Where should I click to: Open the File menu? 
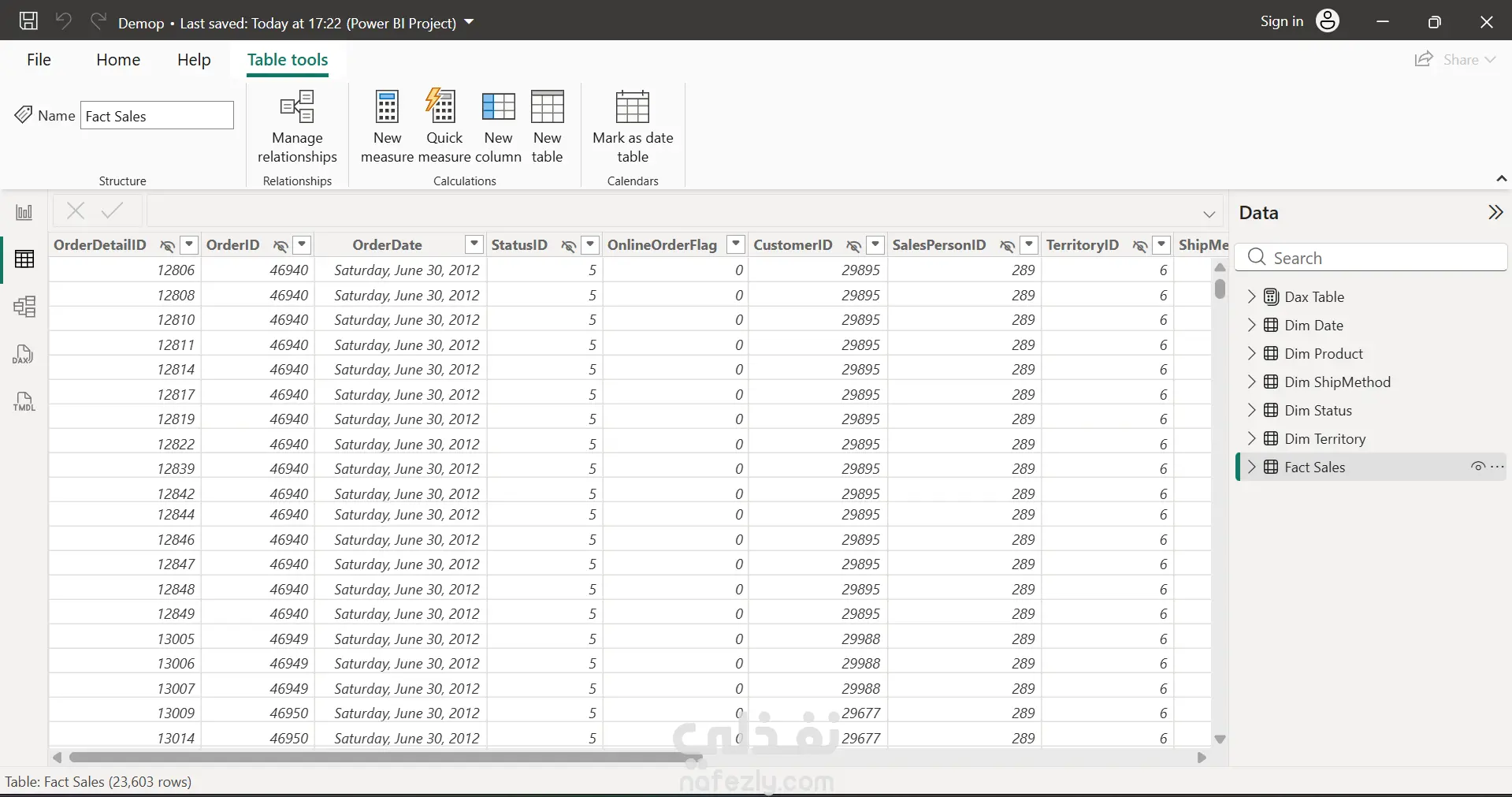(39, 60)
